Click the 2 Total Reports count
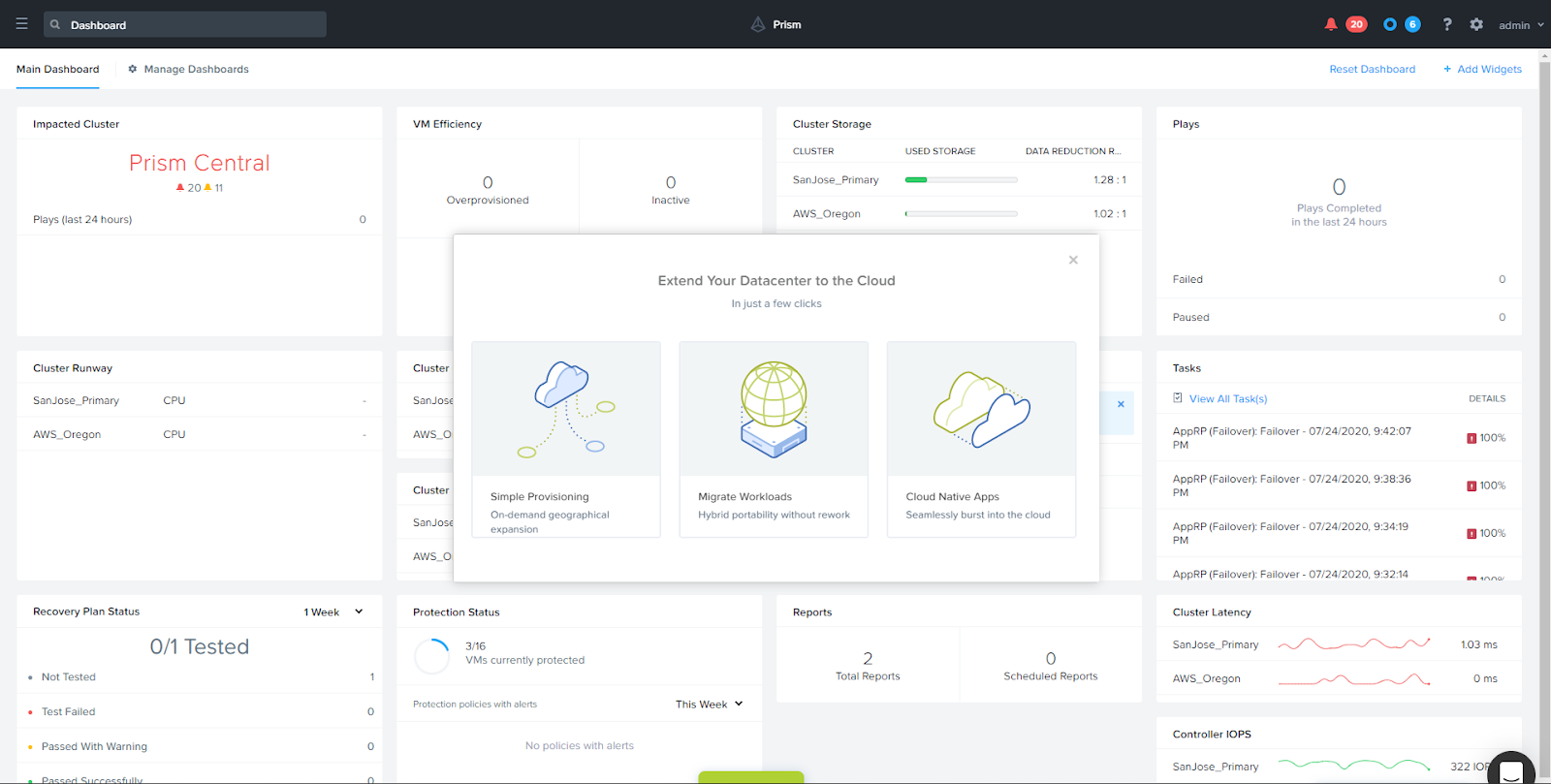The image size is (1551, 784). point(868,658)
